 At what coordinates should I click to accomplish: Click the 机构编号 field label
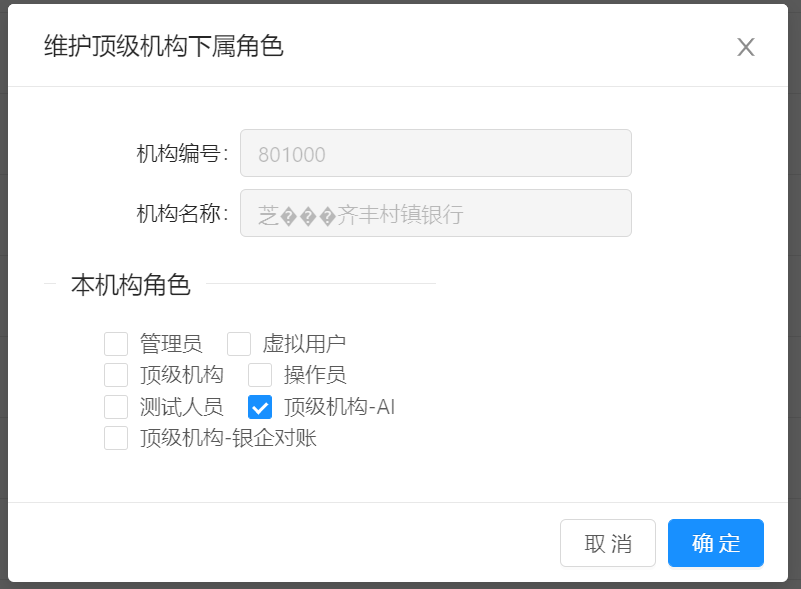point(182,153)
